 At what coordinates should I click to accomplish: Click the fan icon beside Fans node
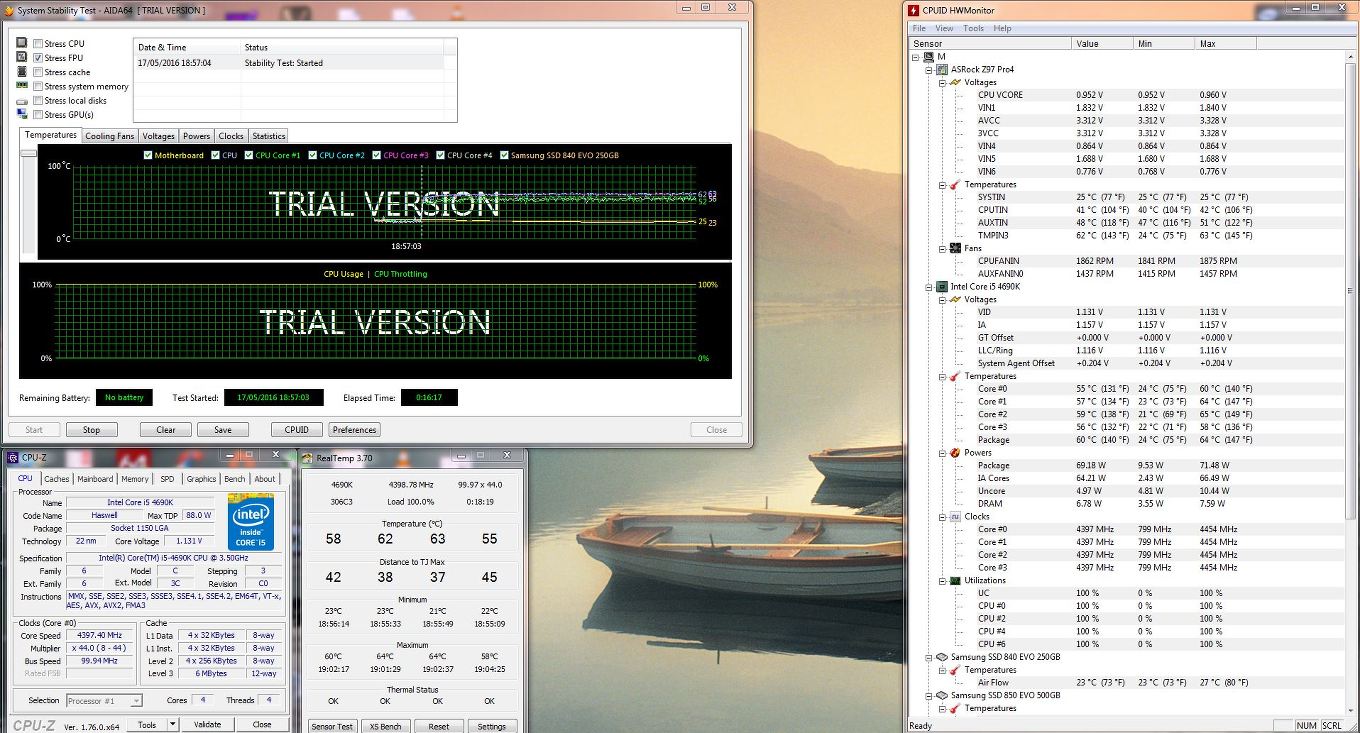pyautogui.click(x=956, y=249)
